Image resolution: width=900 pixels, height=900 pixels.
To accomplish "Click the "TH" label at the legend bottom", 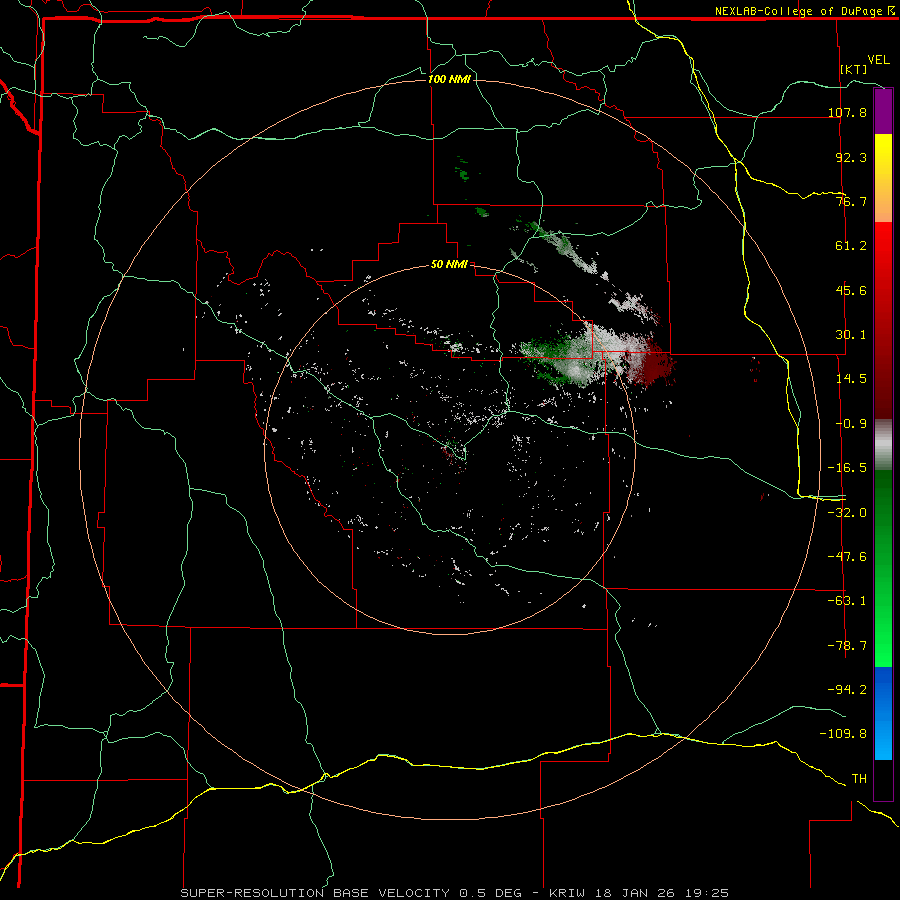I will coord(859,779).
